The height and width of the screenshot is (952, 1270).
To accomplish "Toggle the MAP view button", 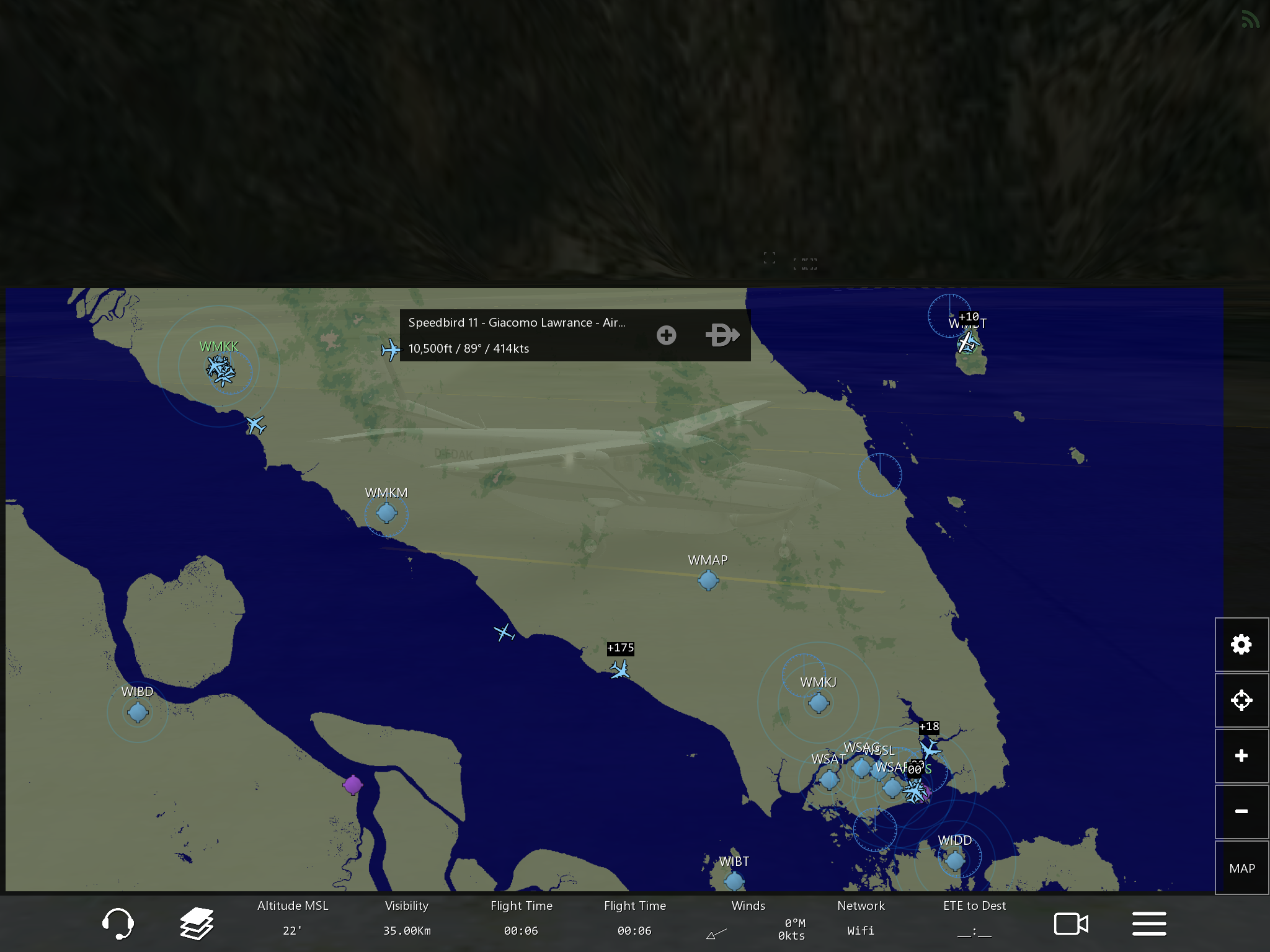I will point(1241,868).
